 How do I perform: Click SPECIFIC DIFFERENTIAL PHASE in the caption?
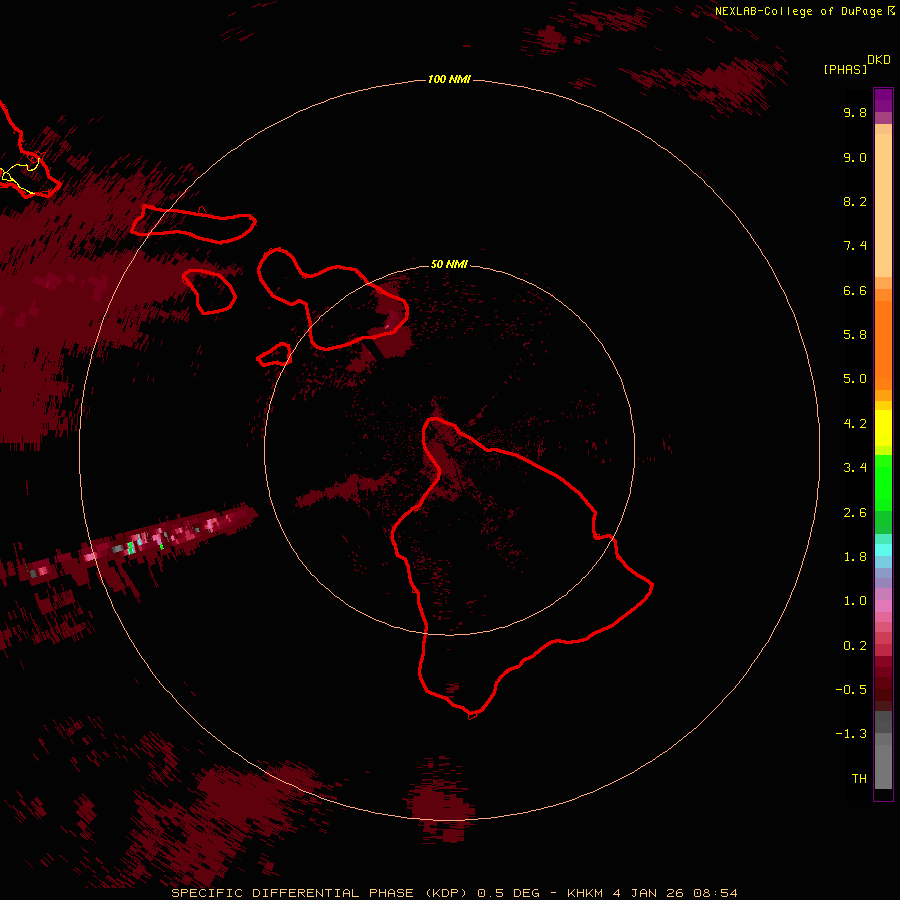(x=292, y=893)
